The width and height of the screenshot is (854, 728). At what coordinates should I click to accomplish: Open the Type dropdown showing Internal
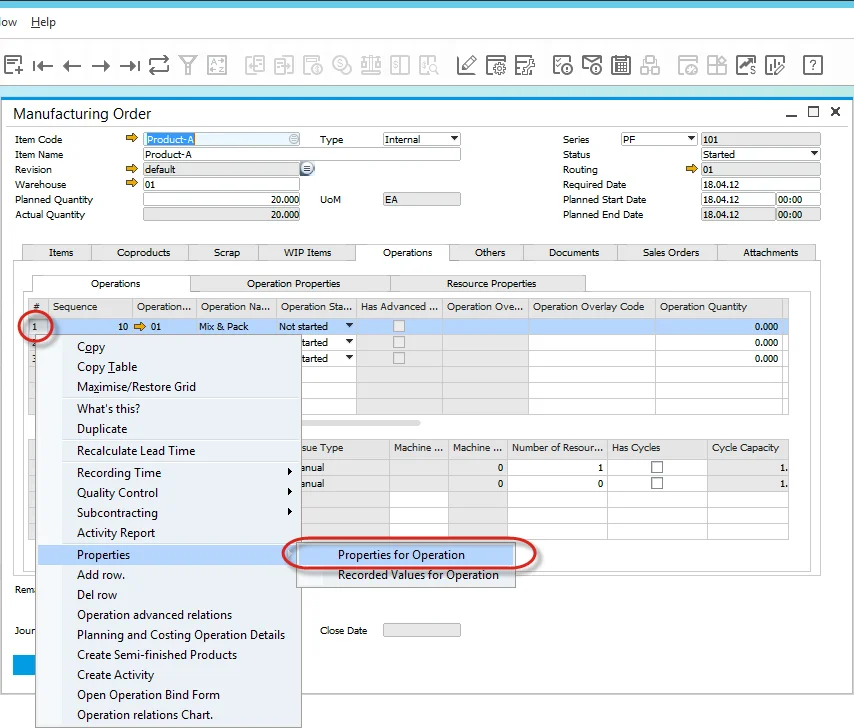point(454,139)
